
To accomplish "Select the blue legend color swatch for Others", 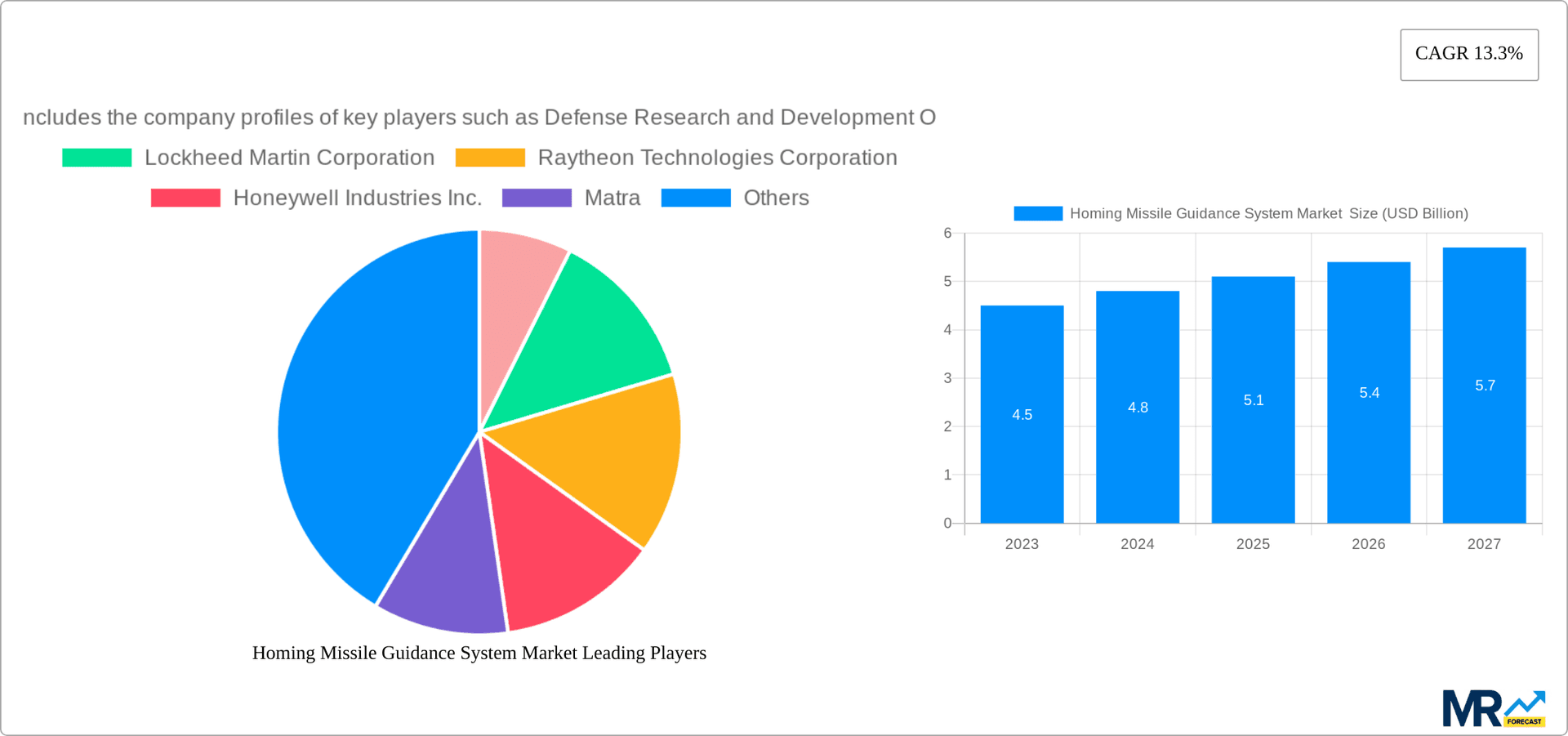I will point(695,198).
